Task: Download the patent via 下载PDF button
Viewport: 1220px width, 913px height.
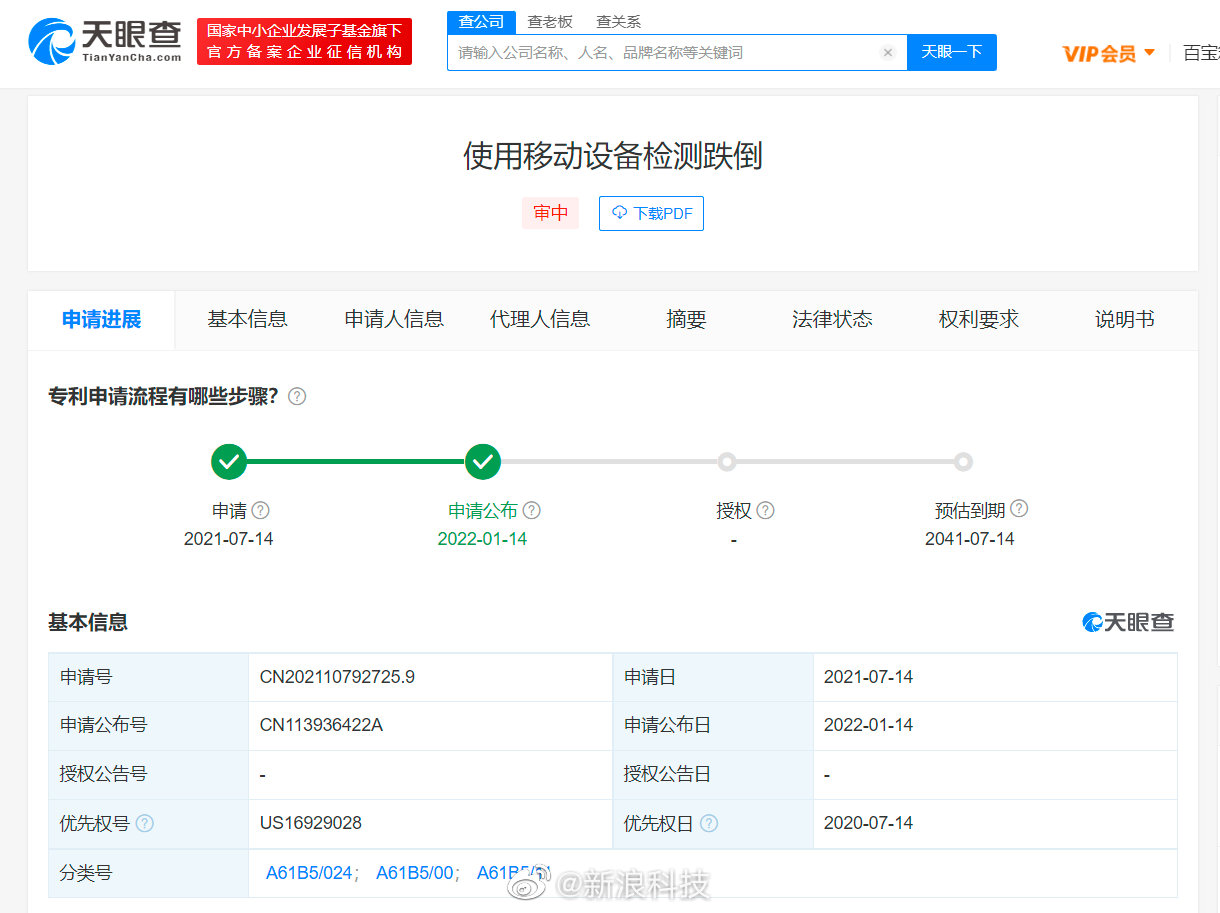Action: 651,213
